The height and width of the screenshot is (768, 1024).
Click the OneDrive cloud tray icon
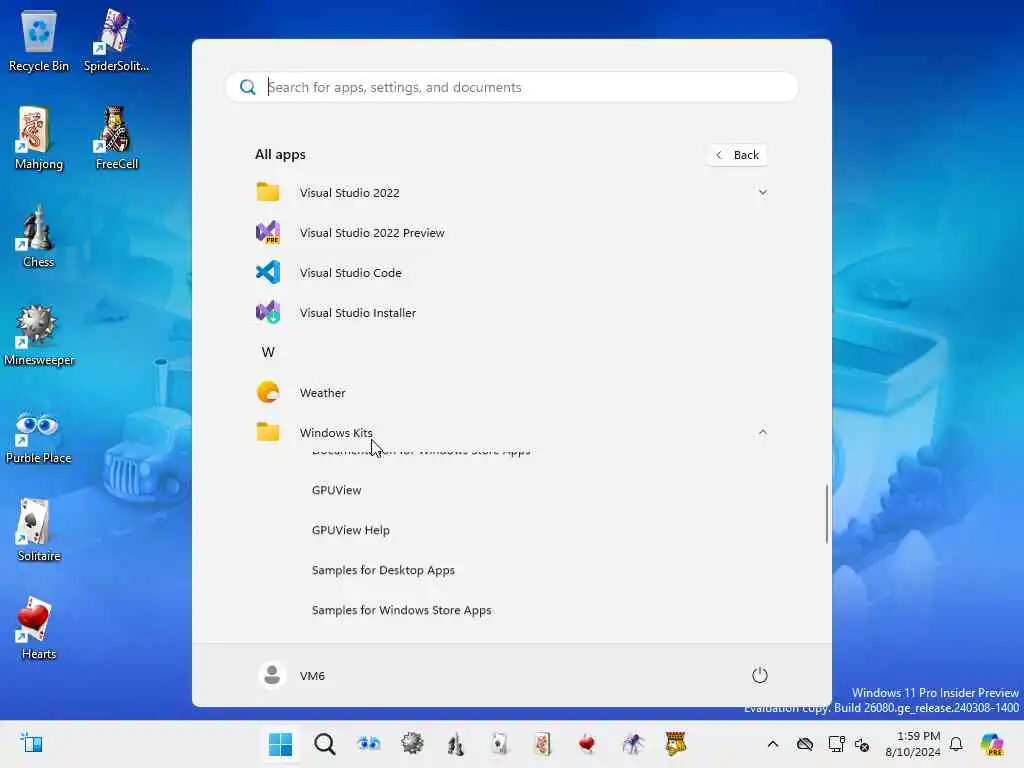click(x=805, y=744)
